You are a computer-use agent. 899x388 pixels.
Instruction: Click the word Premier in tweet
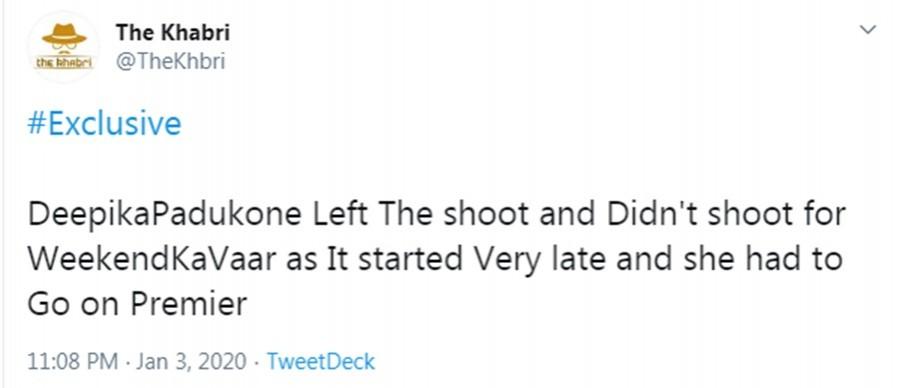point(189,304)
